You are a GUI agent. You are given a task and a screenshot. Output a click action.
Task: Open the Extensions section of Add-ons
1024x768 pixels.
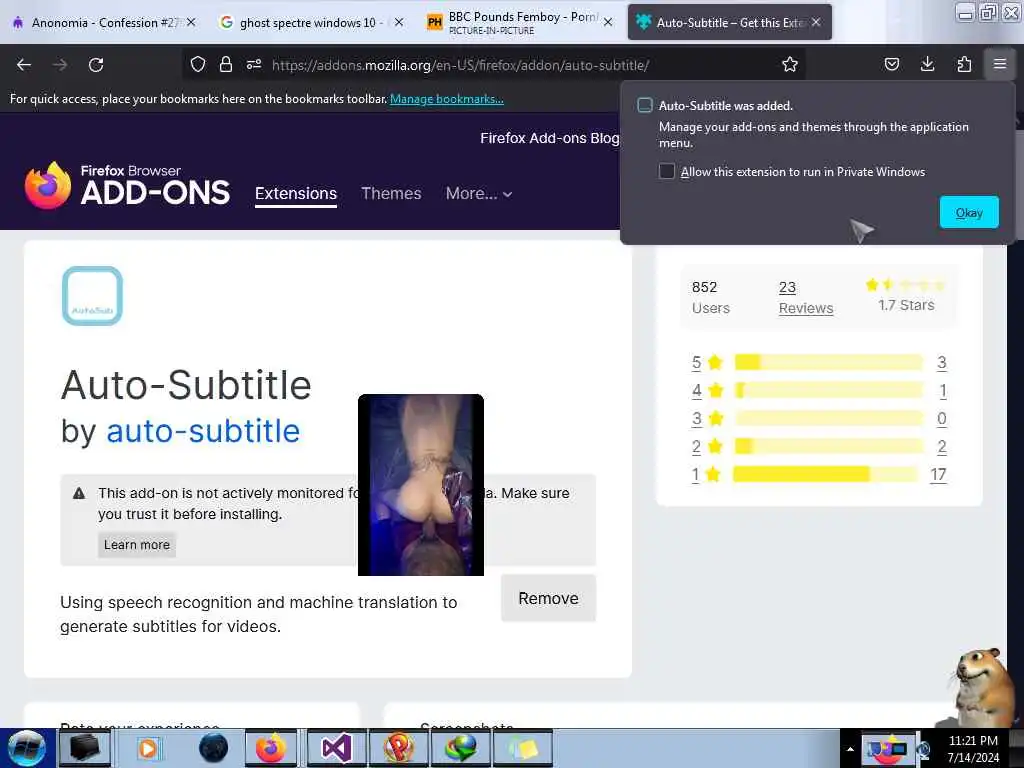pos(296,194)
